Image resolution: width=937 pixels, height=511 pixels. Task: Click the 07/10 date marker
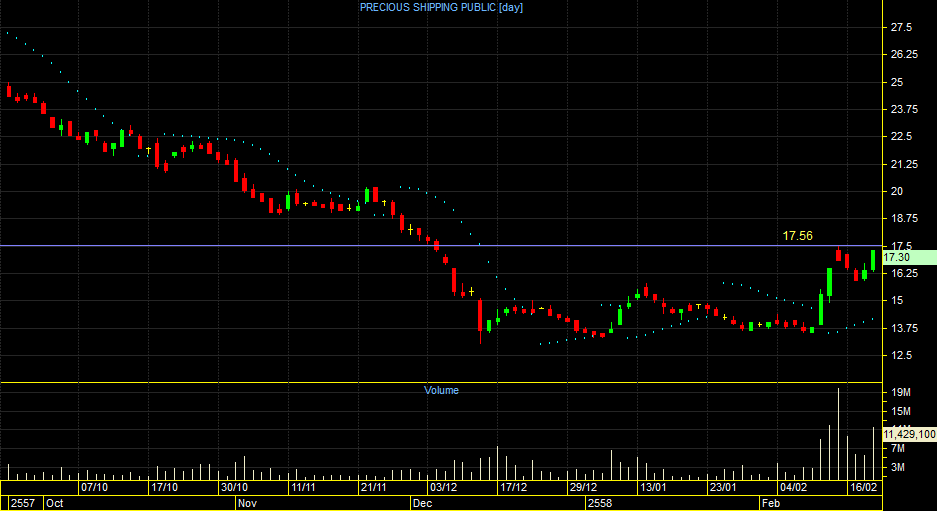(94, 488)
